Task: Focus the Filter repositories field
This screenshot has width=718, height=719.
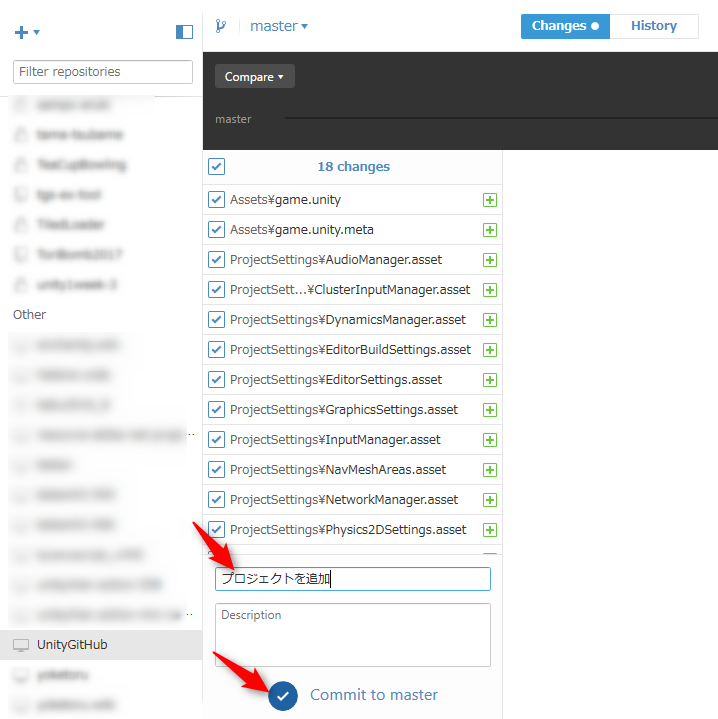Action: (103, 72)
